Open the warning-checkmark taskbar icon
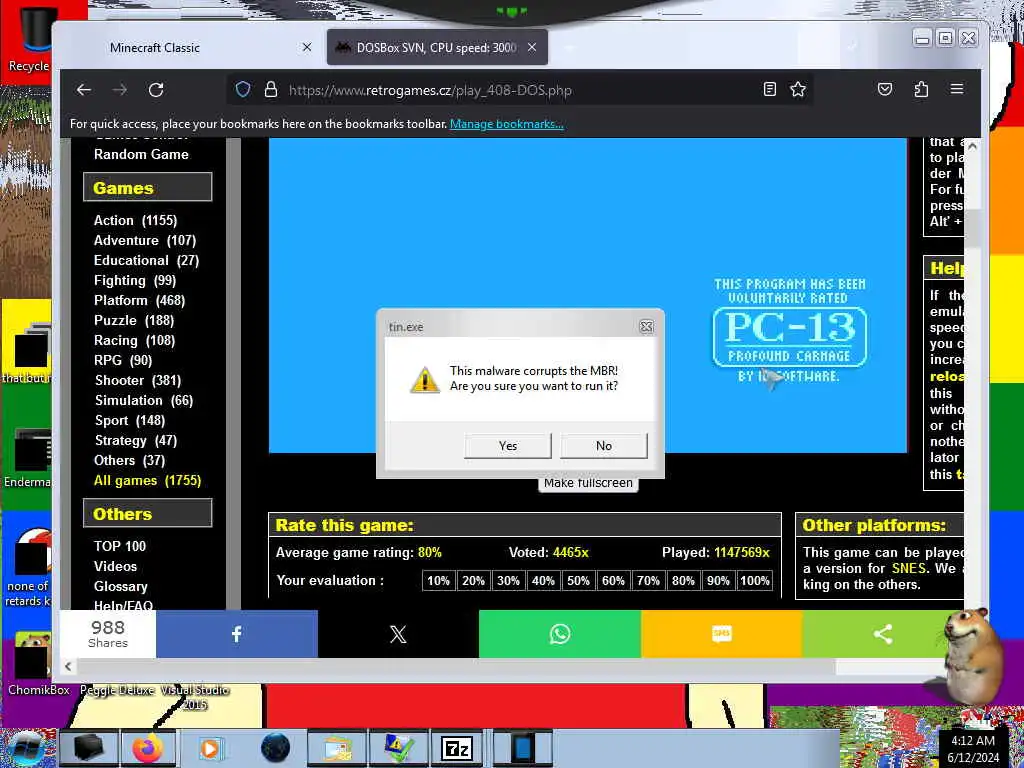 [x=398, y=748]
